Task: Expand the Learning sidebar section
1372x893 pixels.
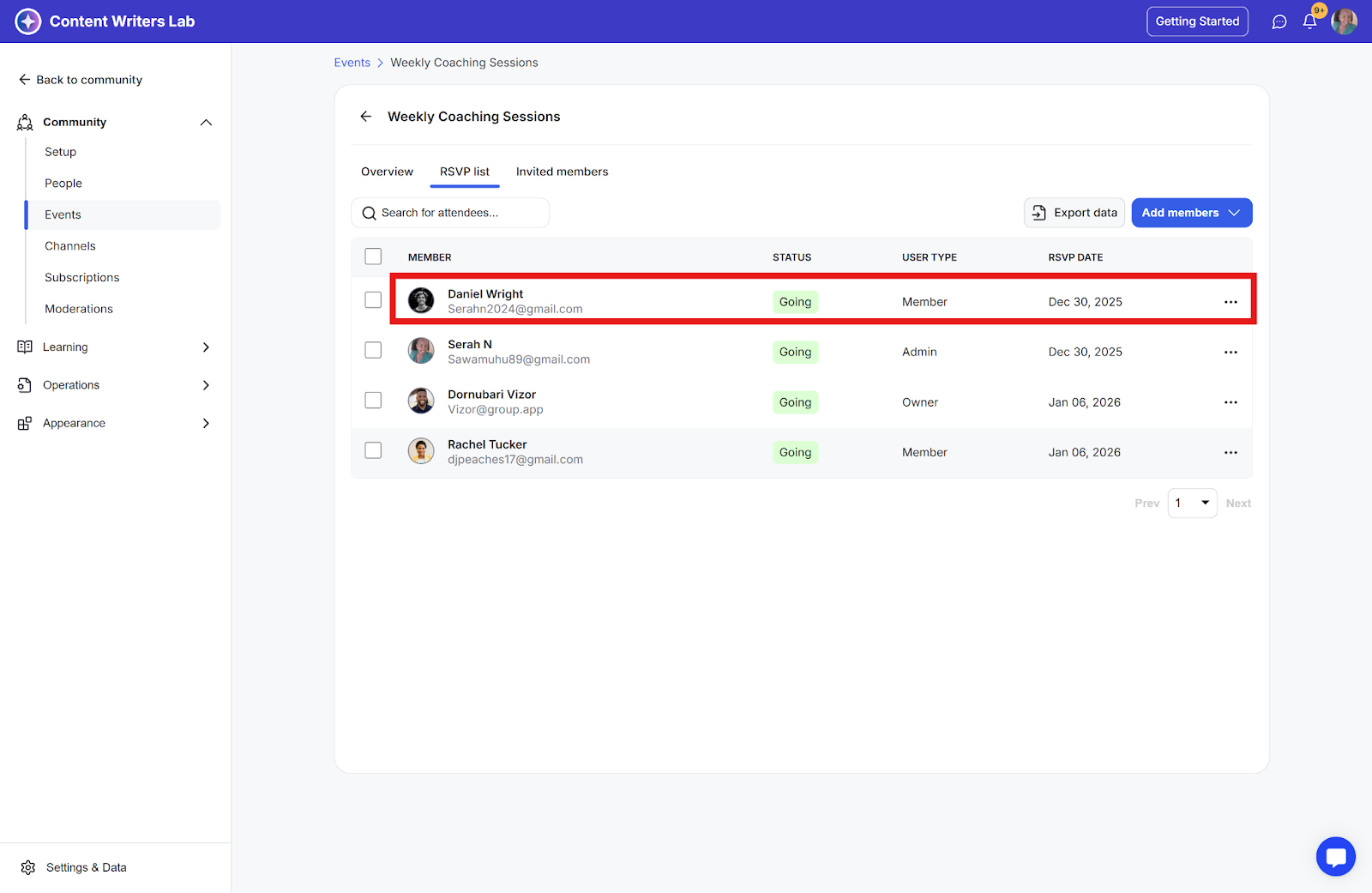Action: point(206,347)
